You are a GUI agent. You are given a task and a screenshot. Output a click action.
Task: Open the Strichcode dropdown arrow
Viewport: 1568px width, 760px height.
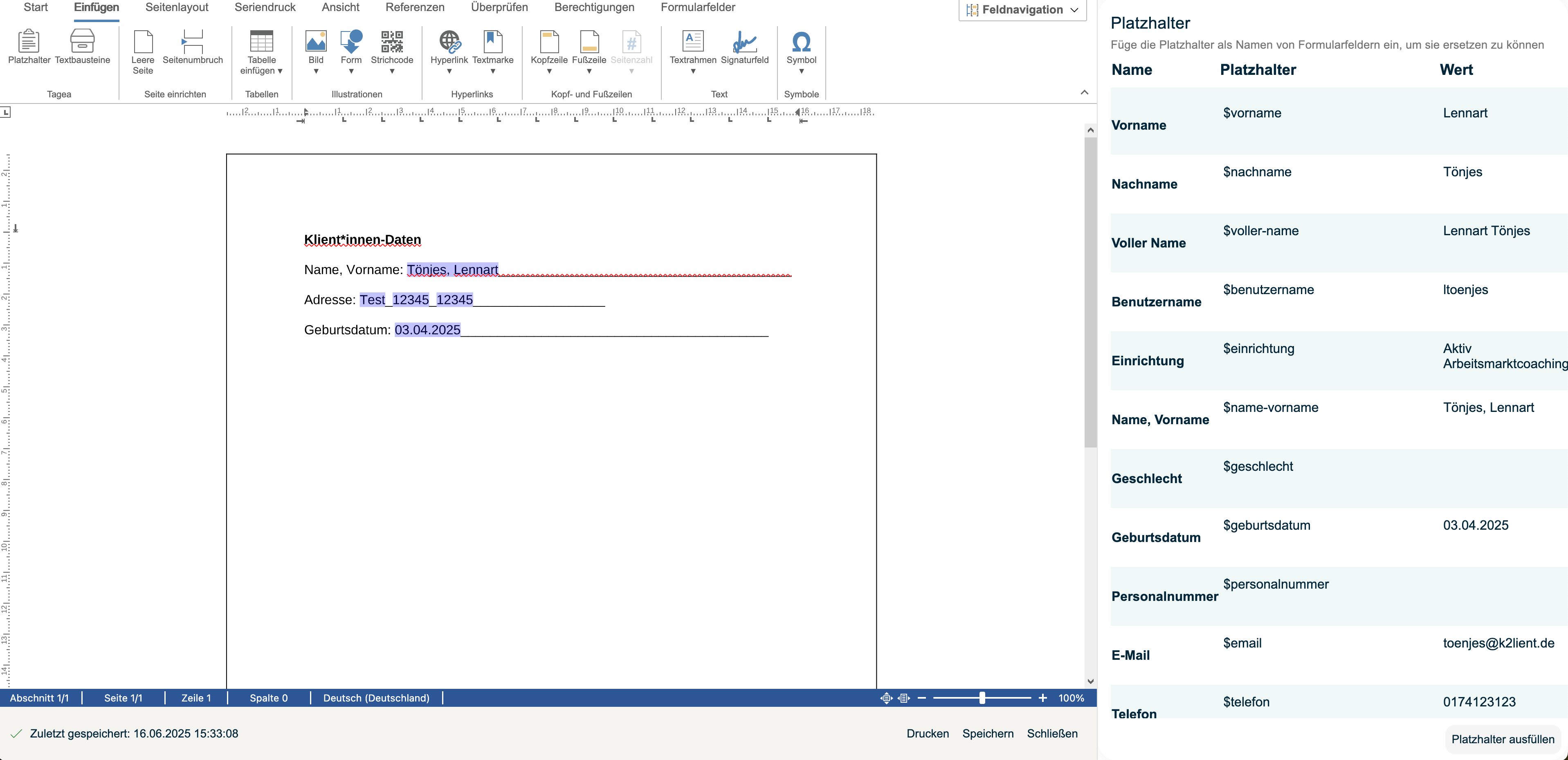click(392, 71)
